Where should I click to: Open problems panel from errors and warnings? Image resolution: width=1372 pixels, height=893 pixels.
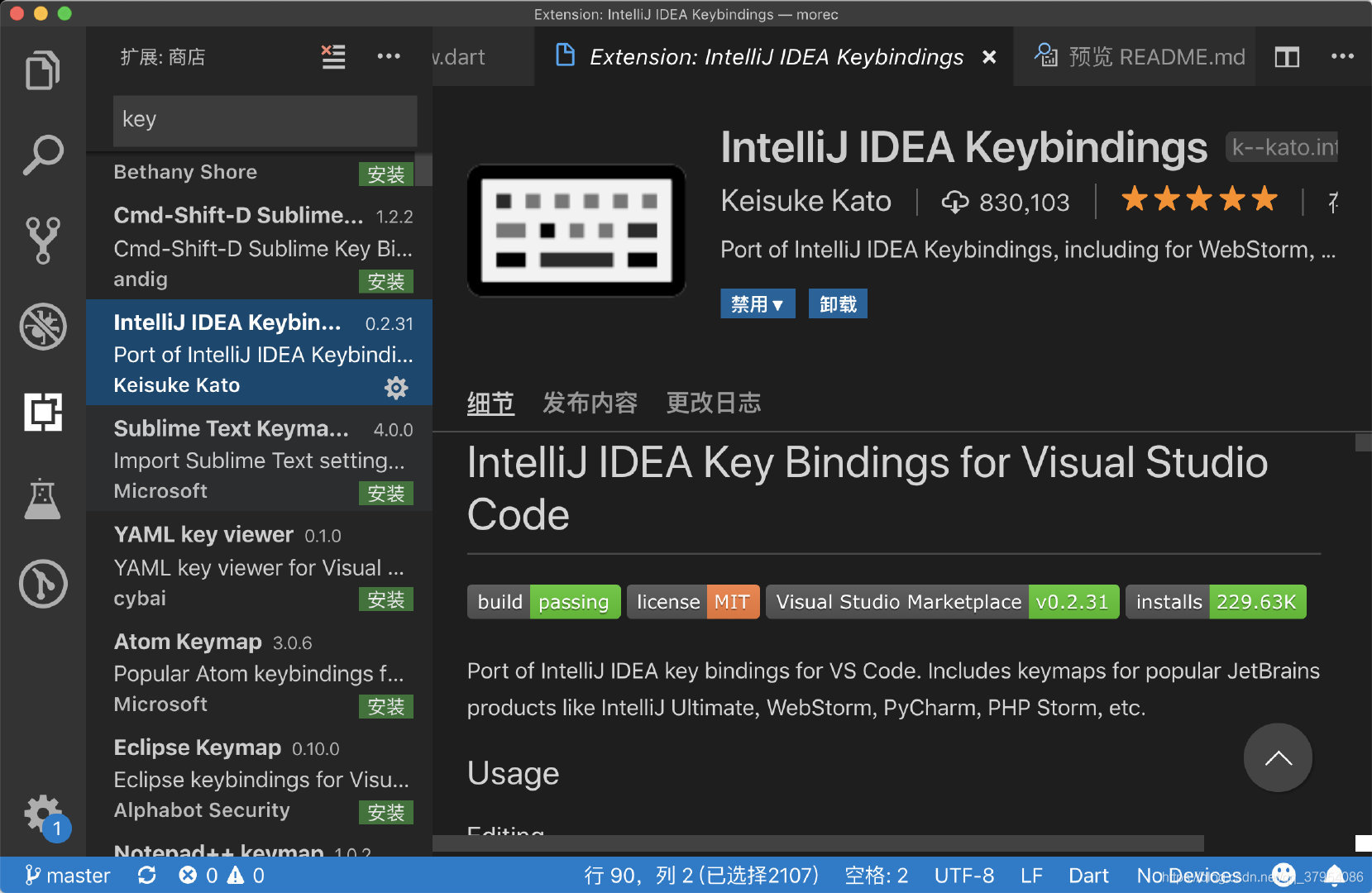(222, 876)
